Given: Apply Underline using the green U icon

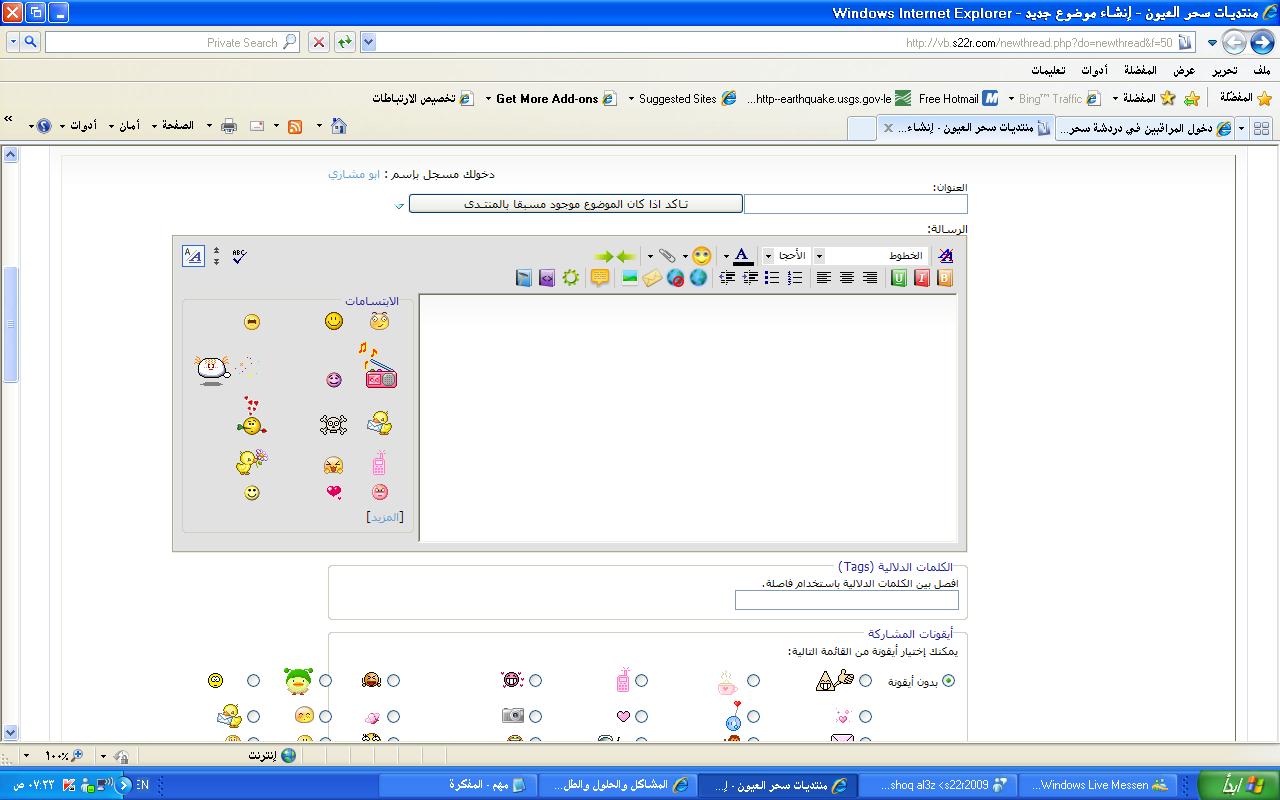Looking at the screenshot, I should click(898, 278).
